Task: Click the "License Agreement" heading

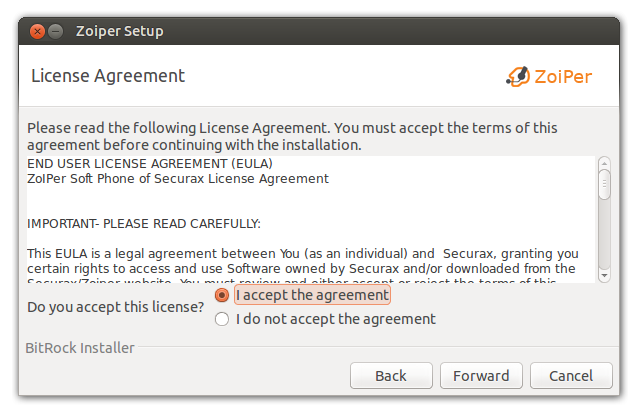Action: click(x=108, y=76)
